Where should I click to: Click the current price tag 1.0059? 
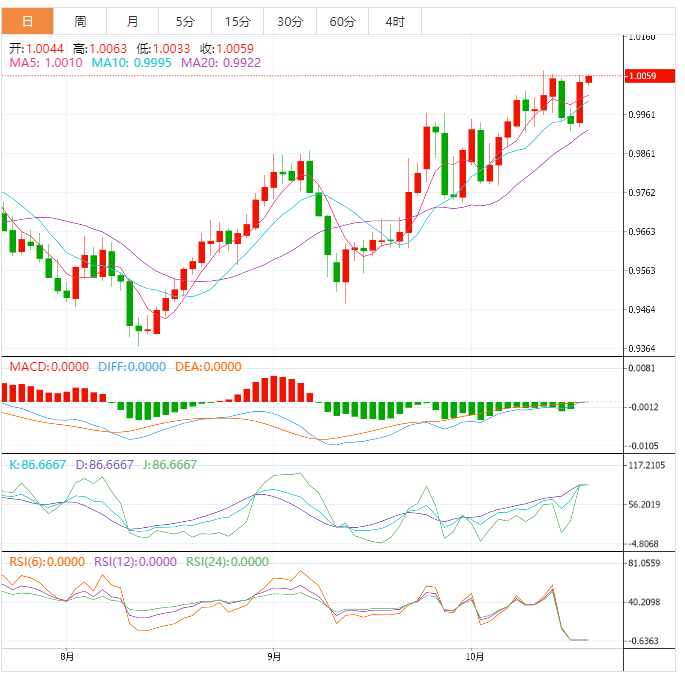pyautogui.click(x=641, y=76)
